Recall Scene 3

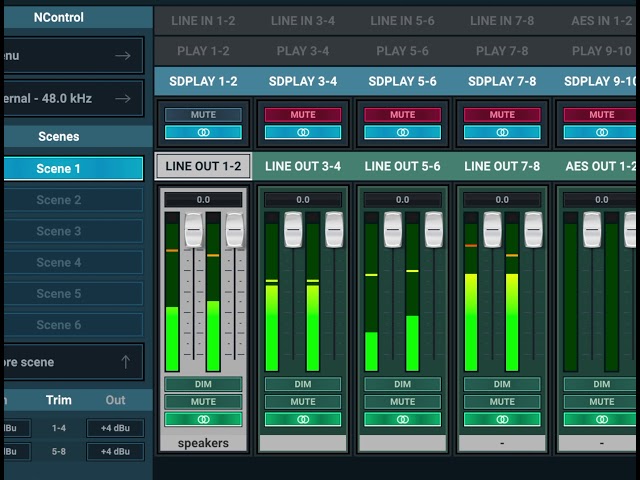coord(74,231)
